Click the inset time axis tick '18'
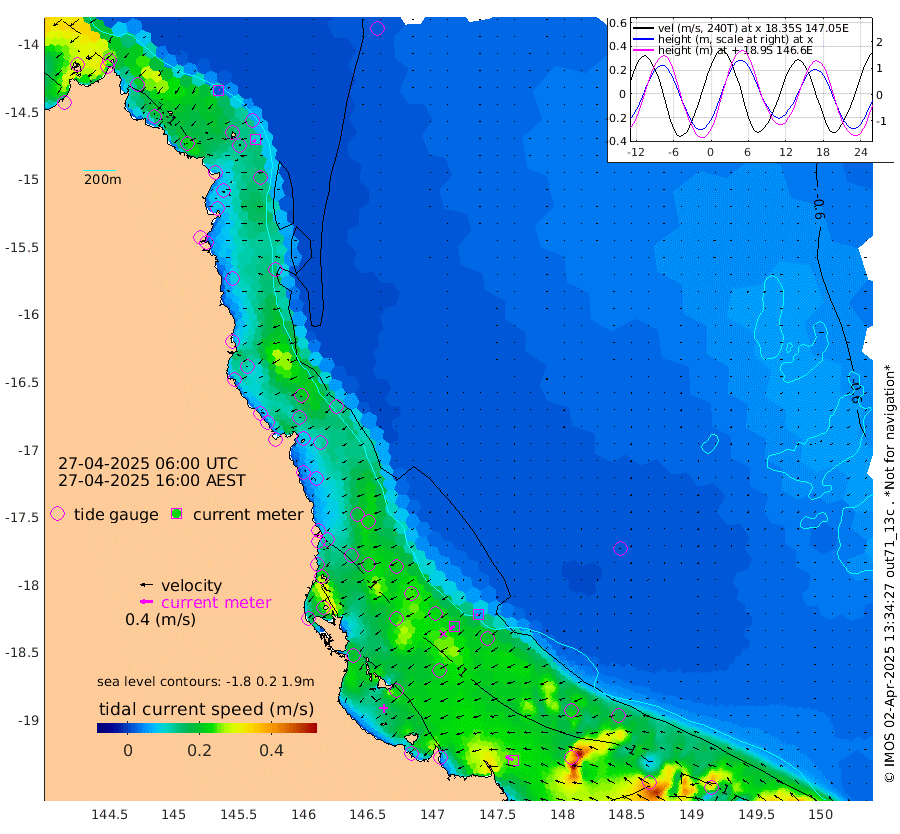 pos(823,152)
